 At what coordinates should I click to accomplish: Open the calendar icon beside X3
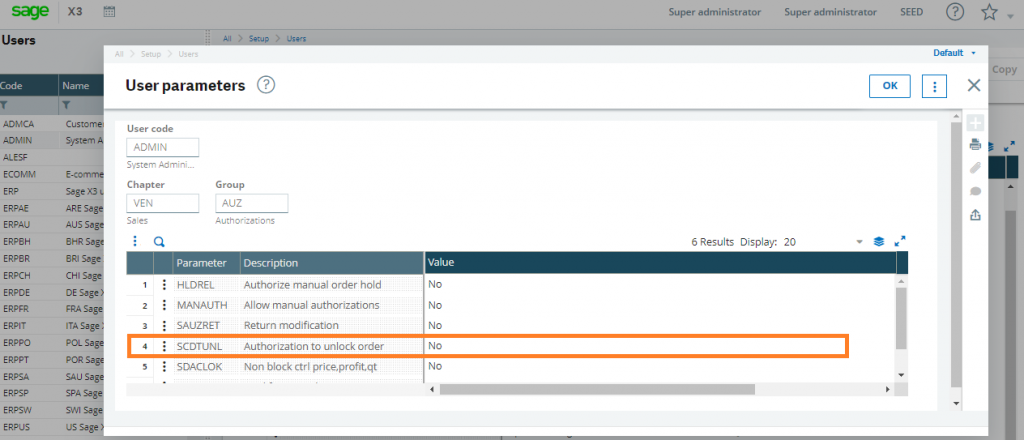point(109,12)
